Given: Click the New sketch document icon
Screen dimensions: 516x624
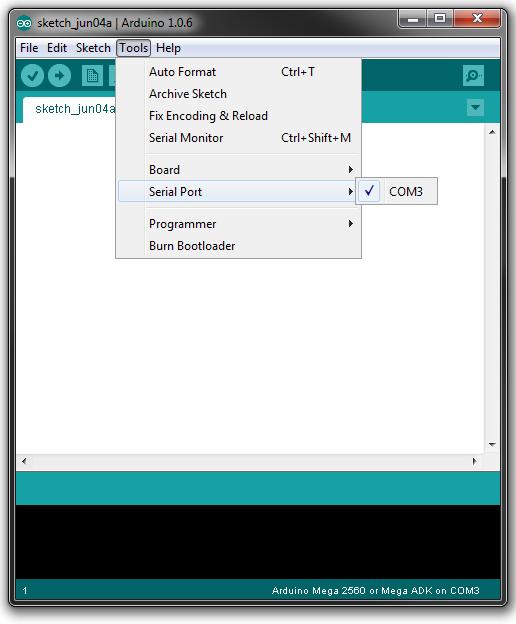Looking at the screenshot, I should pyautogui.click(x=92, y=76).
